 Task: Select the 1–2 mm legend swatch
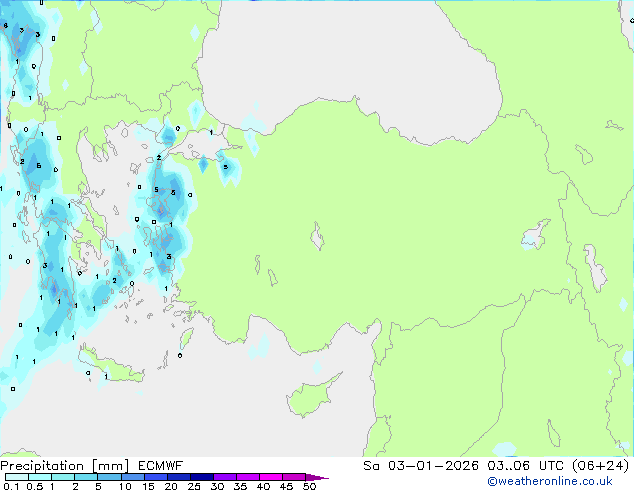click(x=63, y=477)
